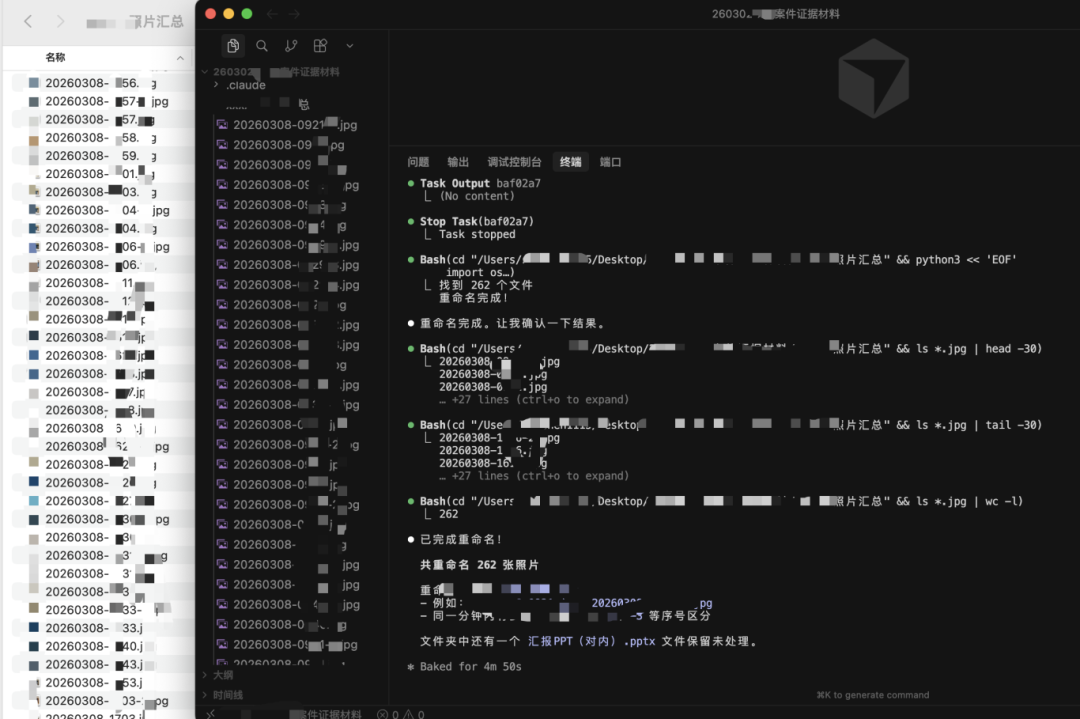Open the Extensions view icon

tap(320, 45)
